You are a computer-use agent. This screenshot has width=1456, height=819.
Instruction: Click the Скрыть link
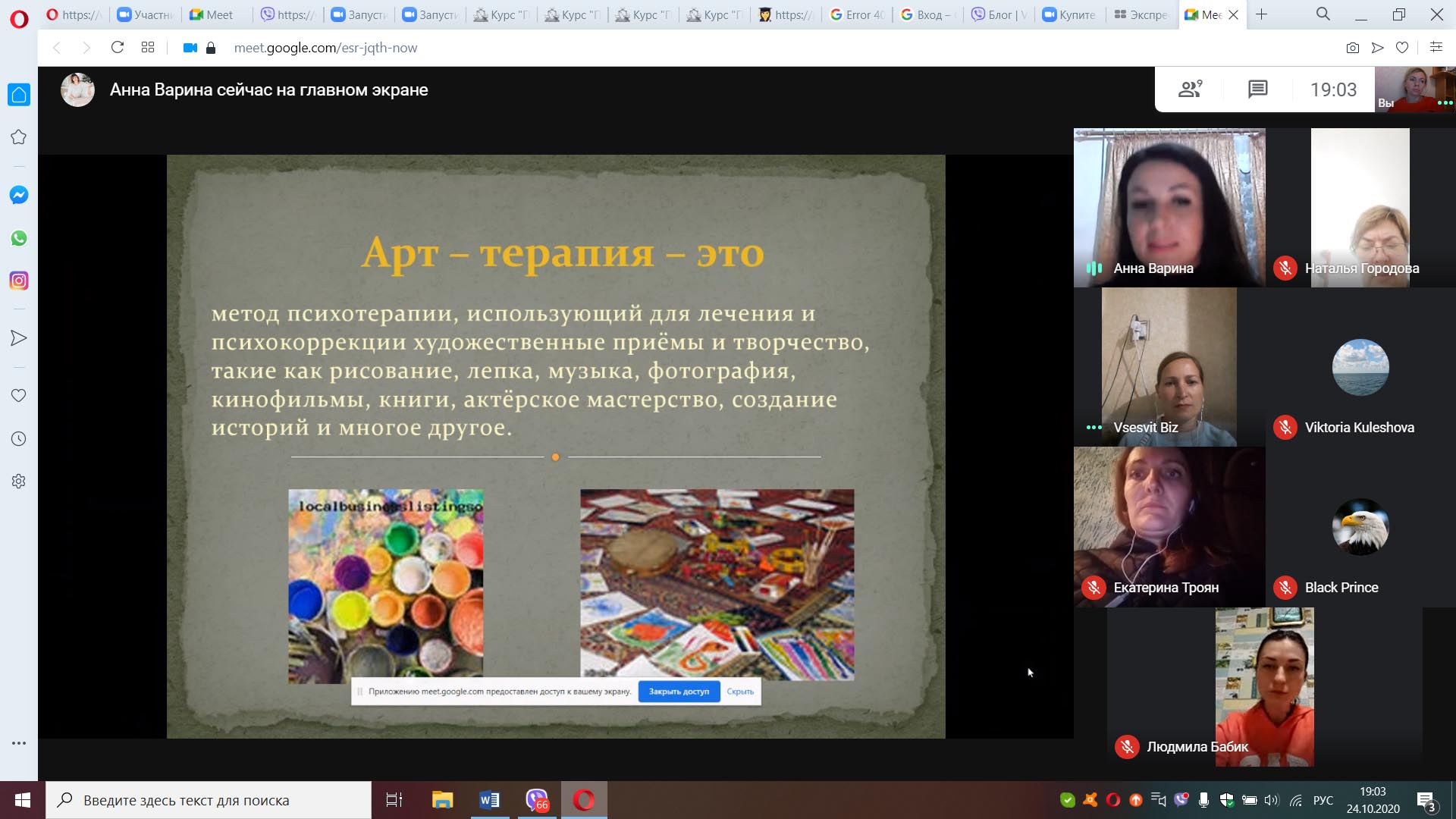coord(740,692)
